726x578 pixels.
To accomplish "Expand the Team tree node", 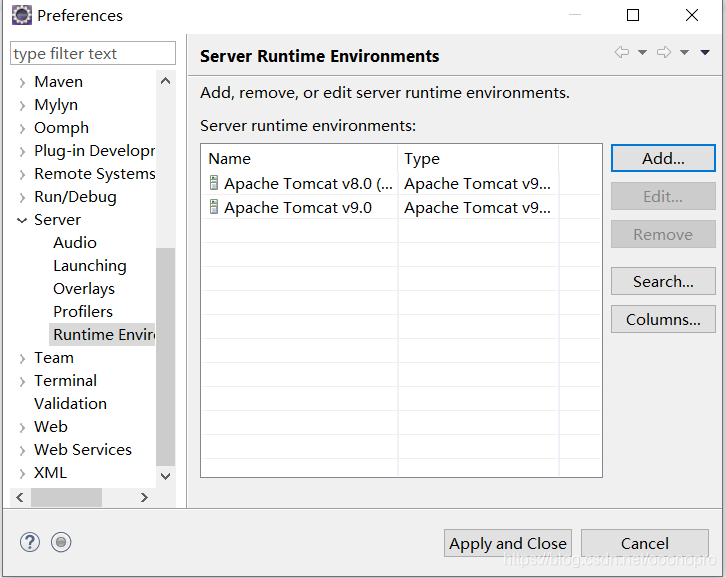I will [22, 358].
